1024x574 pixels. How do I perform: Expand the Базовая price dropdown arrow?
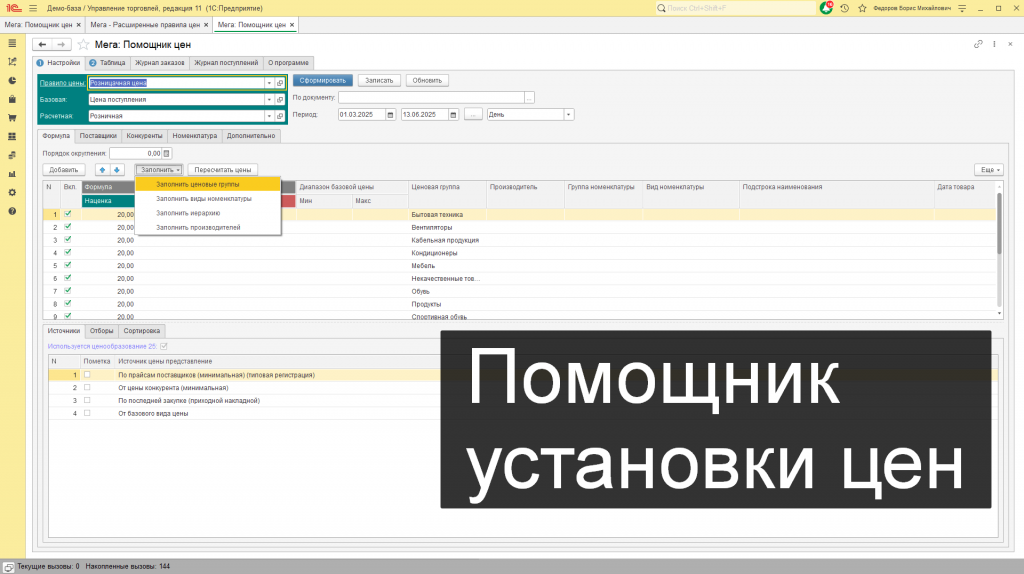269,100
